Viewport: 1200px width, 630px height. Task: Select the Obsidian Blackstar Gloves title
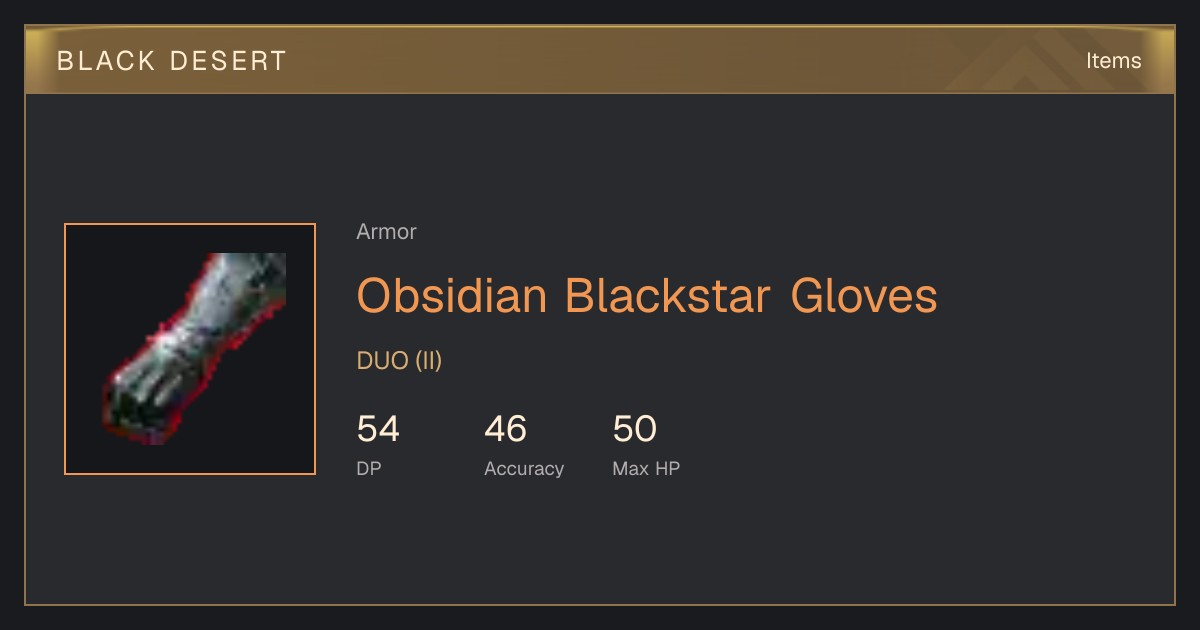click(x=647, y=296)
